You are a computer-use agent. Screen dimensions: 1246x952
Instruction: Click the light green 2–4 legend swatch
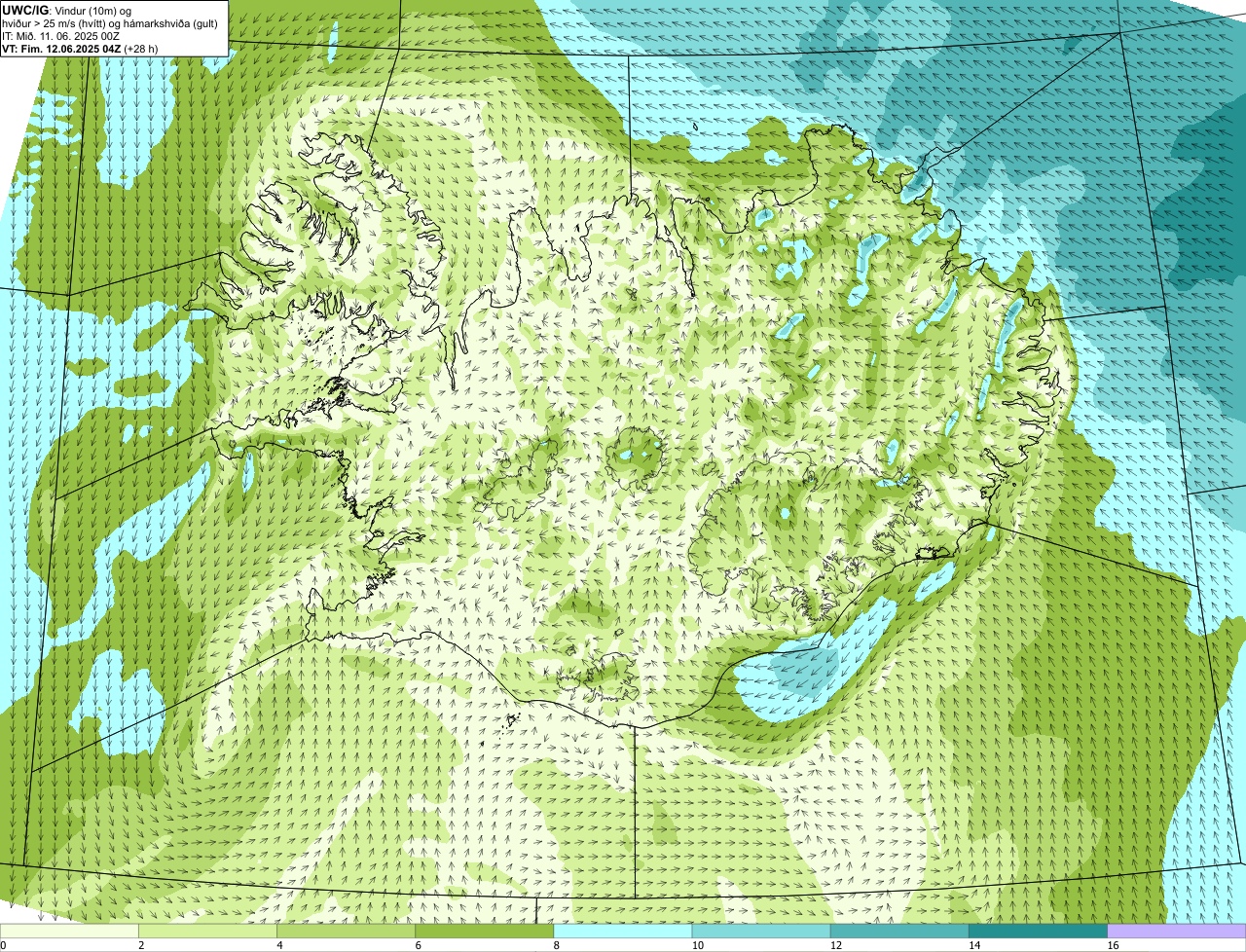click(x=207, y=931)
